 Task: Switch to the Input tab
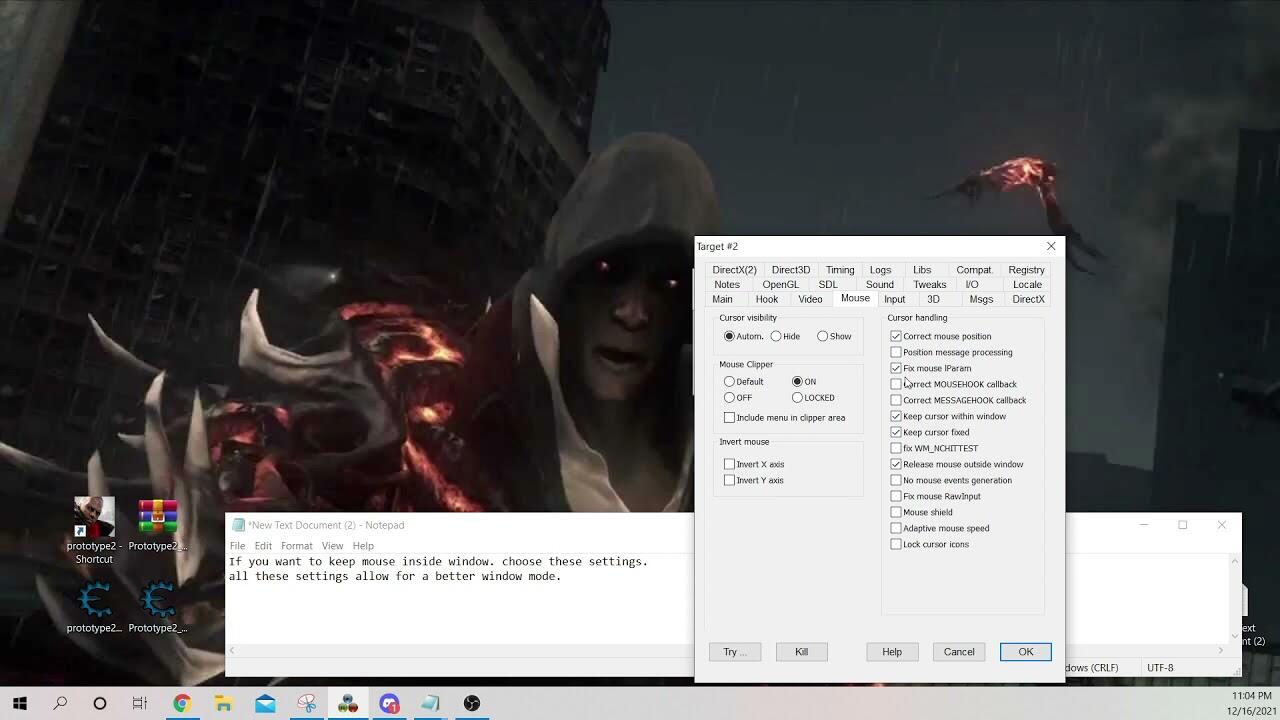click(894, 299)
